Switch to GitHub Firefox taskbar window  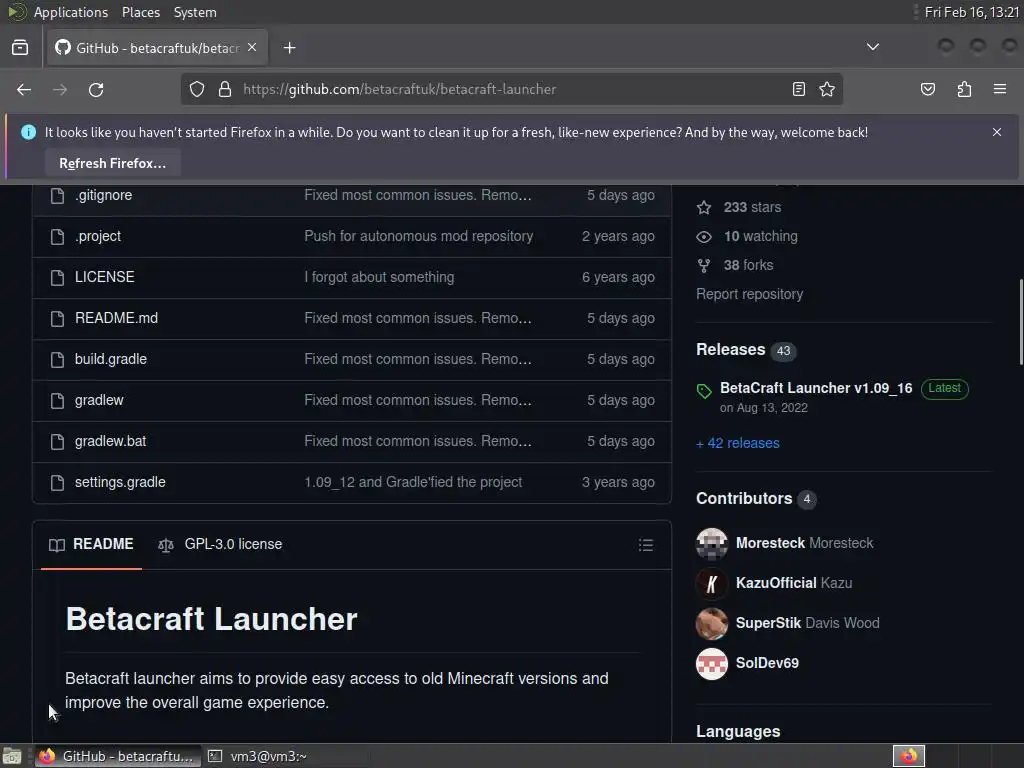[x=117, y=756]
